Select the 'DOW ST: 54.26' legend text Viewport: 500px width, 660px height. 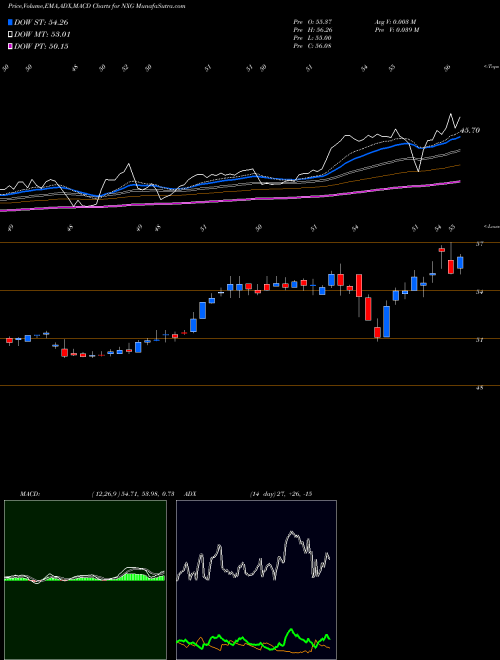pos(41,23)
